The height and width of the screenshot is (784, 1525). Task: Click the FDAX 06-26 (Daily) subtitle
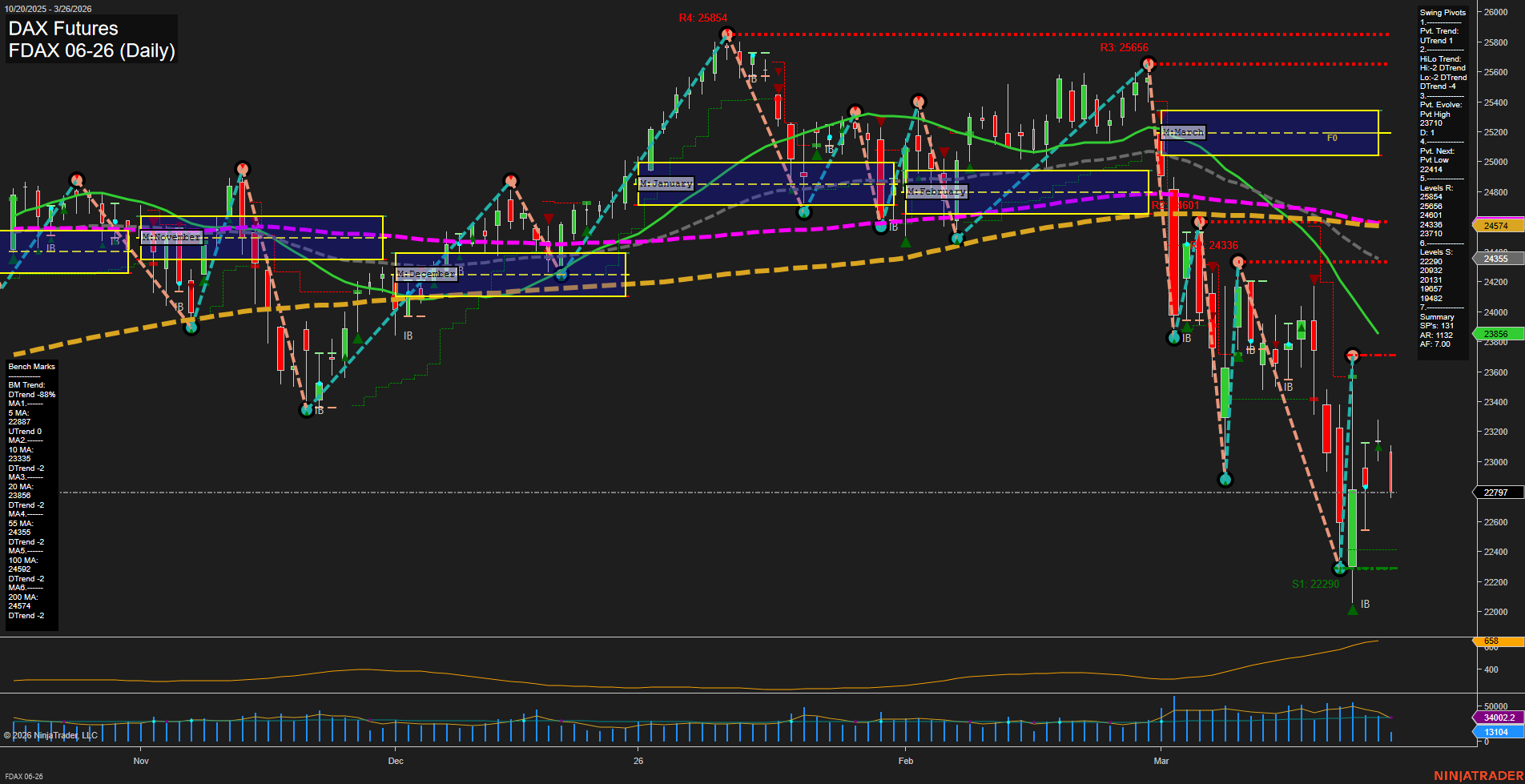(91, 51)
